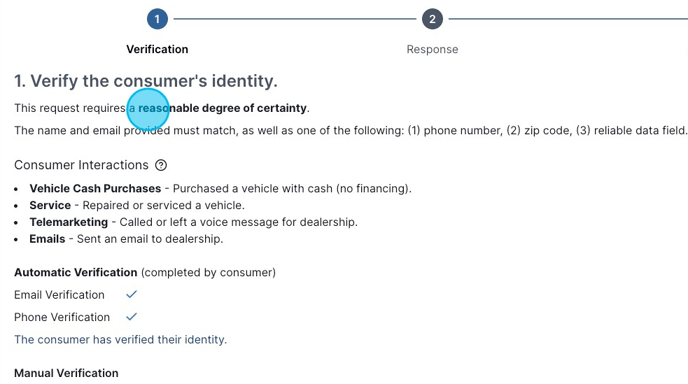Click the Telemarketing interaction item

click(x=194, y=222)
